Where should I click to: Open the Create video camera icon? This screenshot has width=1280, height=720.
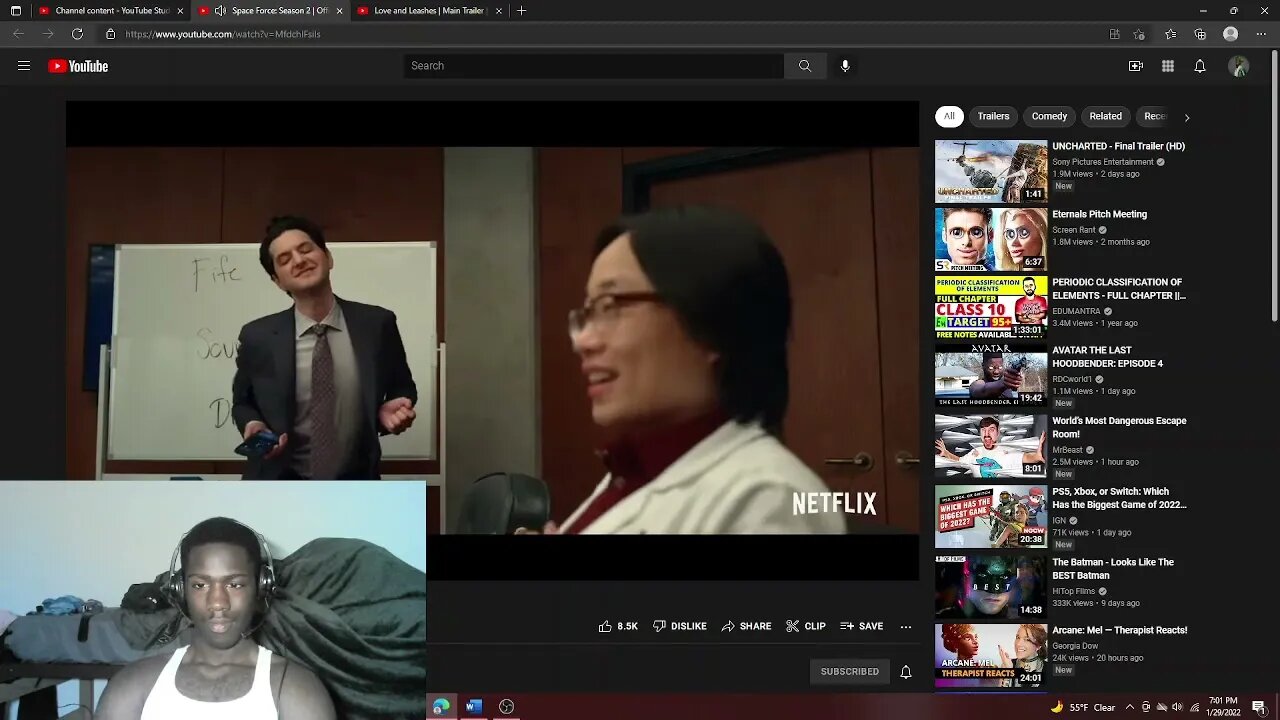coord(1136,66)
